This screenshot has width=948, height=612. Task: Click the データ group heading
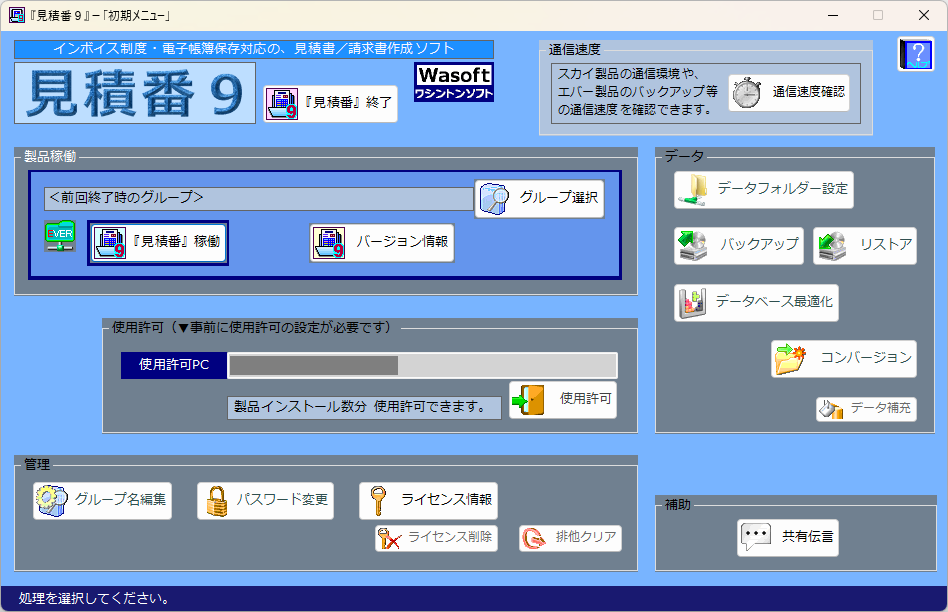(x=684, y=157)
